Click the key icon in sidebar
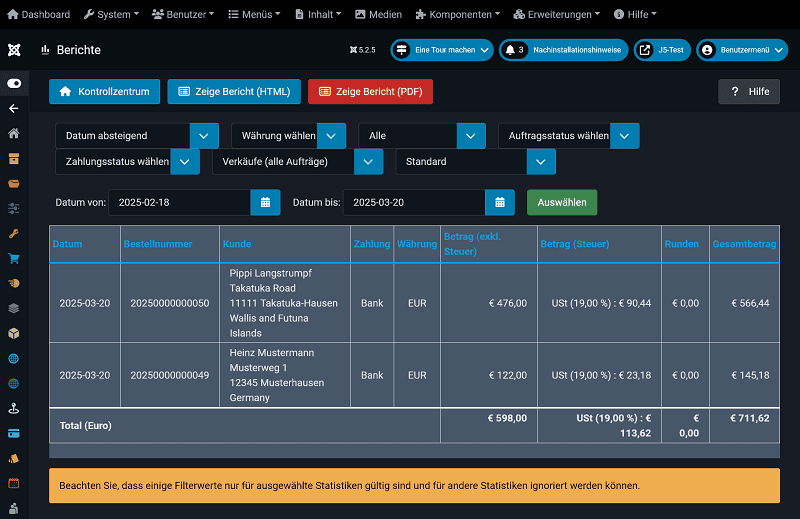Image resolution: width=800 pixels, height=519 pixels. tap(14, 233)
